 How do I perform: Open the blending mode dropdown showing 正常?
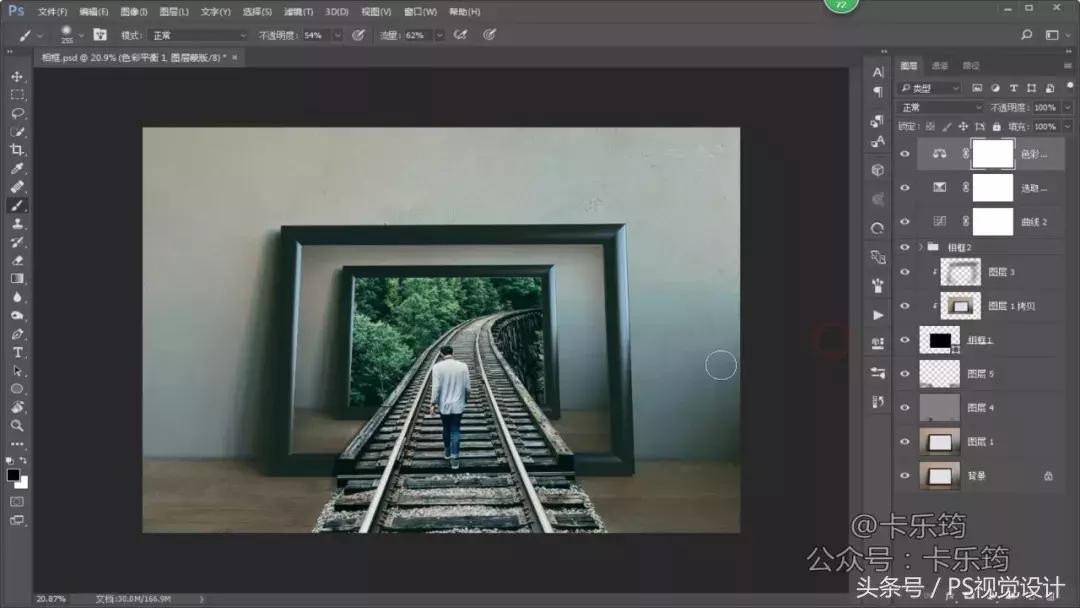[935, 106]
